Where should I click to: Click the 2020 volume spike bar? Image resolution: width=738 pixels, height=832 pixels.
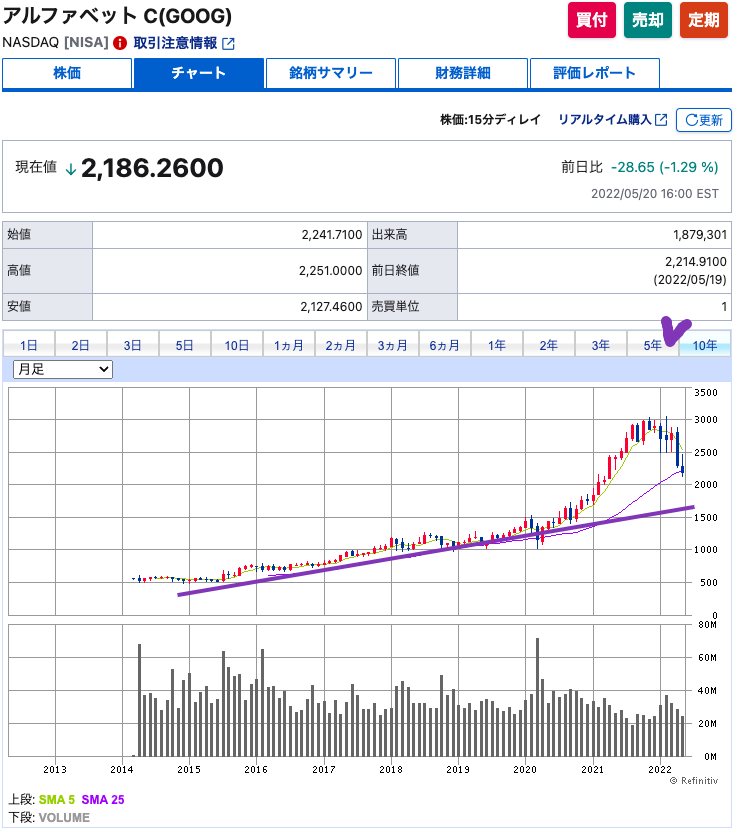537,697
